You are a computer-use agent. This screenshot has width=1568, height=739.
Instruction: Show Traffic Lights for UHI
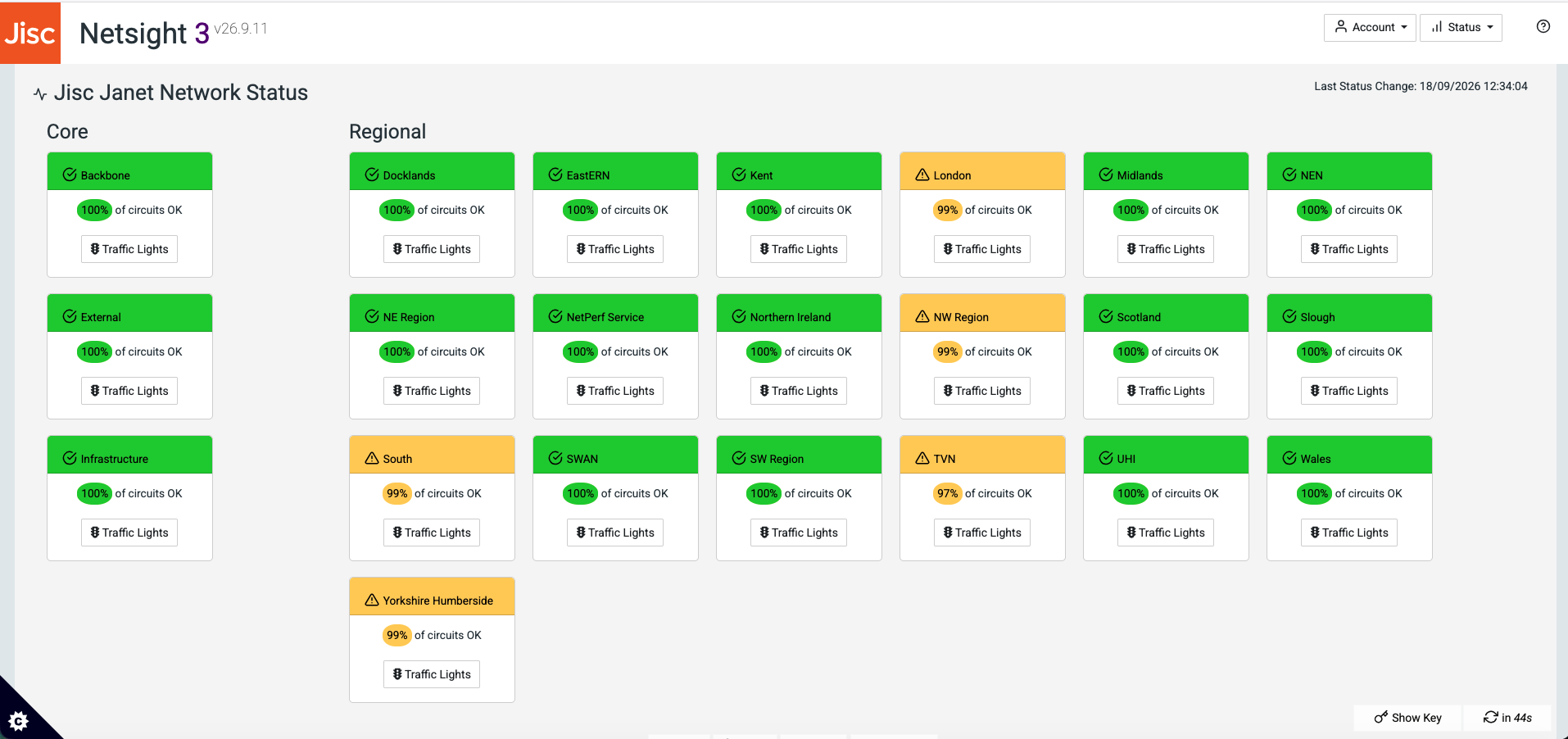click(1166, 533)
